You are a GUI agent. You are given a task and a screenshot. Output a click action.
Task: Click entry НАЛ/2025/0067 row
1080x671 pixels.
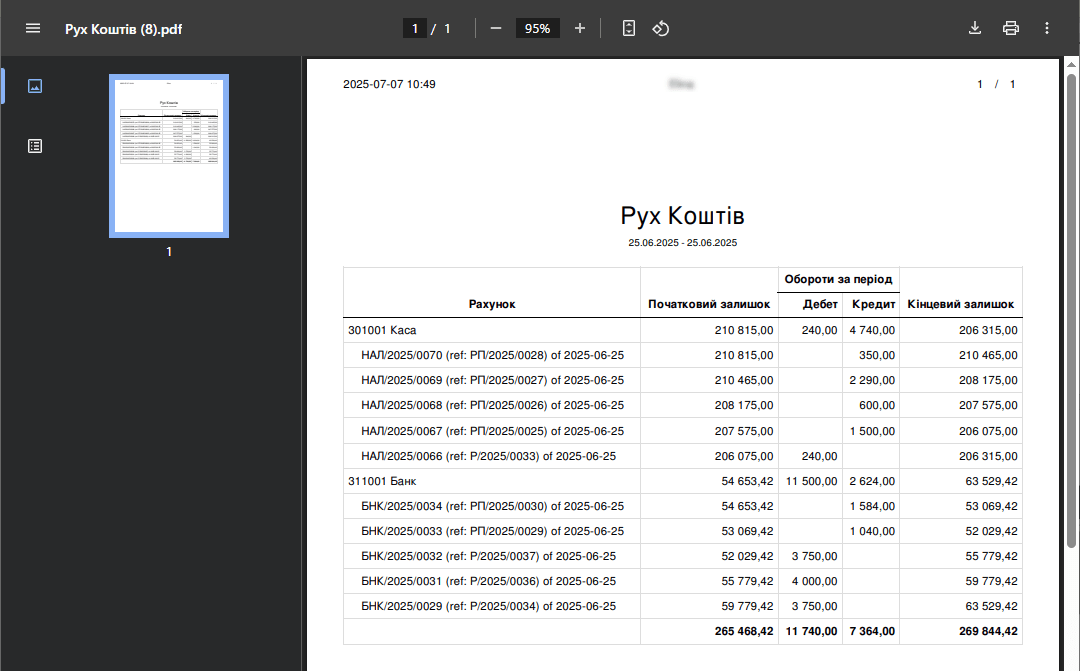tap(683, 431)
